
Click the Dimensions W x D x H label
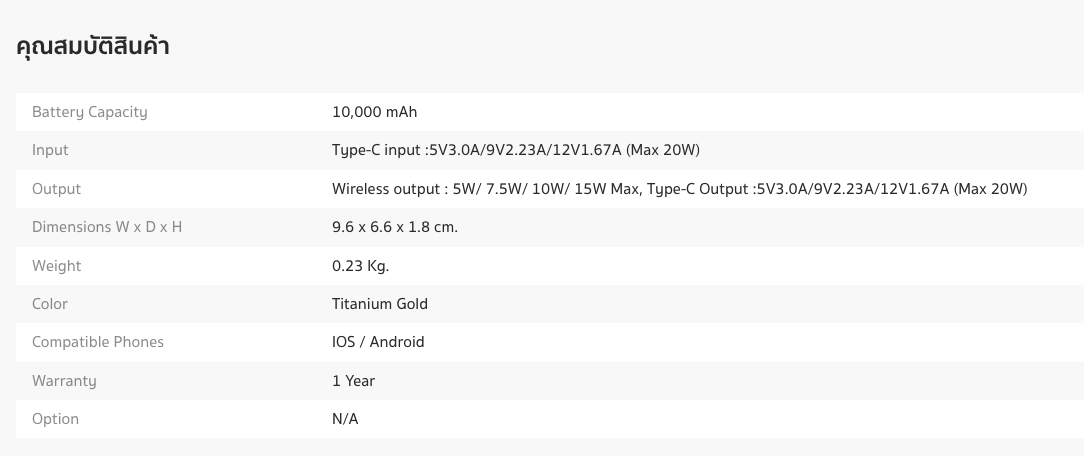pyautogui.click(x=107, y=227)
